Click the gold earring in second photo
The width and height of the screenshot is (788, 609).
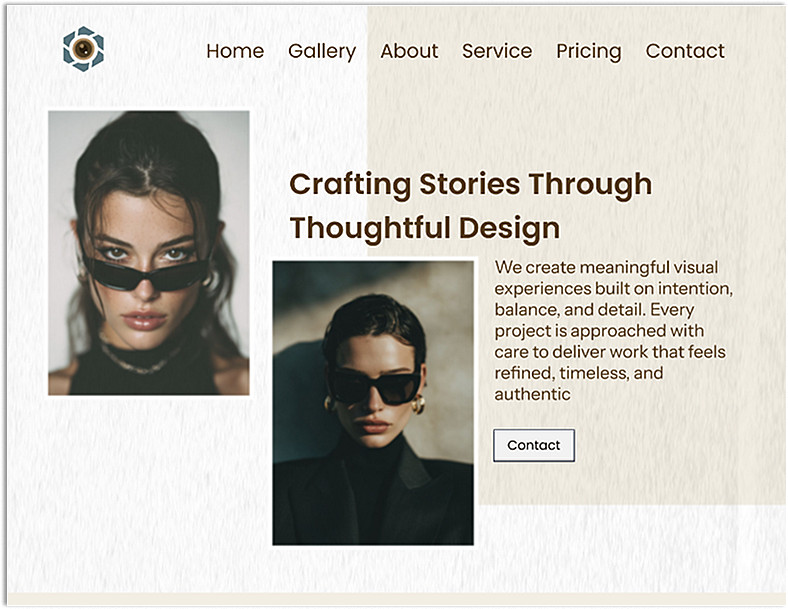[x=418, y=404]
